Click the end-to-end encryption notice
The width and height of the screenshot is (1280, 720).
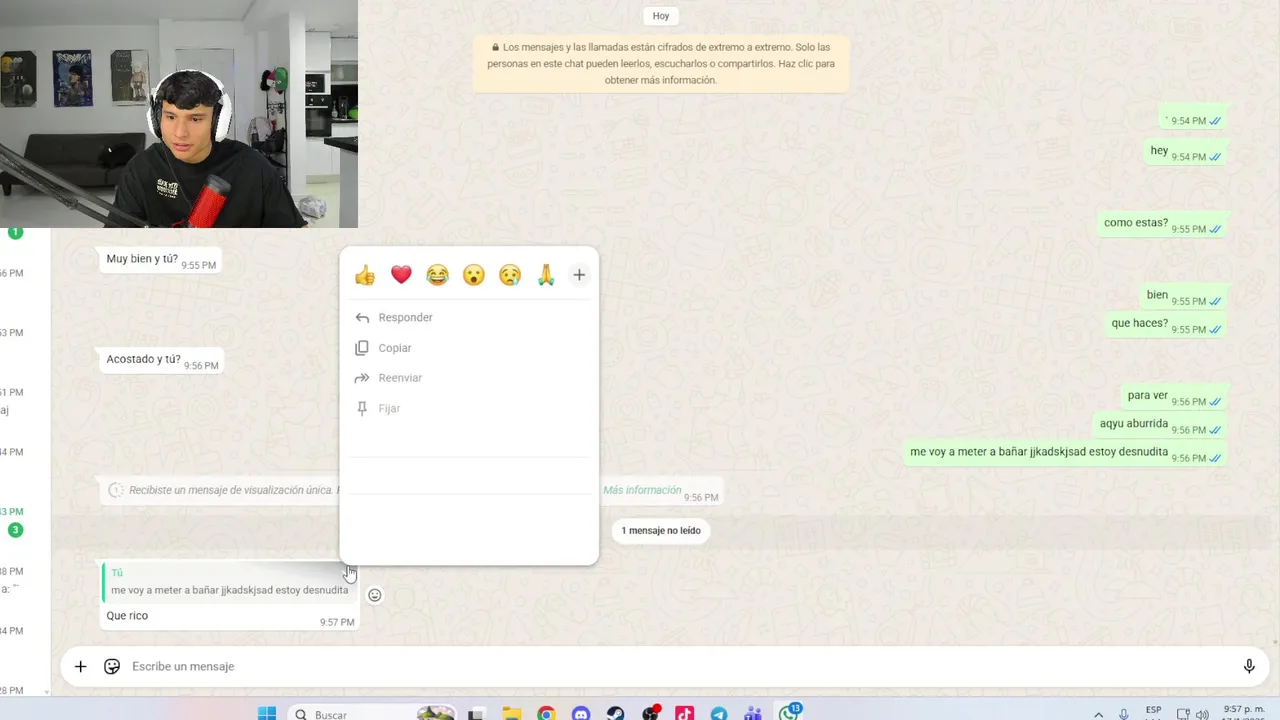(x=661, y=64)
